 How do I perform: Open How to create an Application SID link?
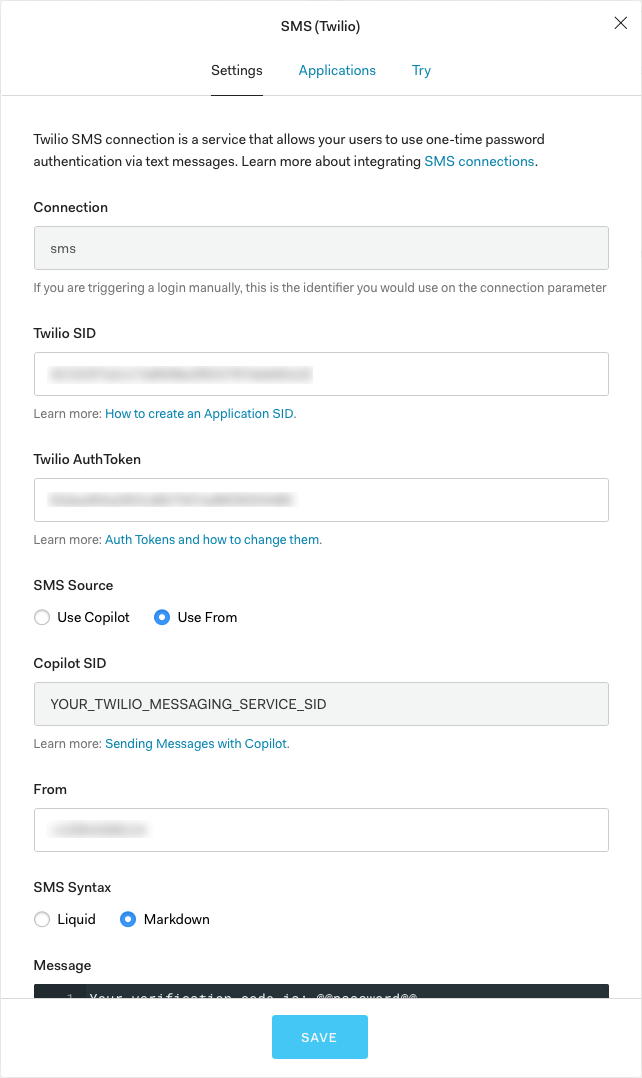[x=199, y=414]
